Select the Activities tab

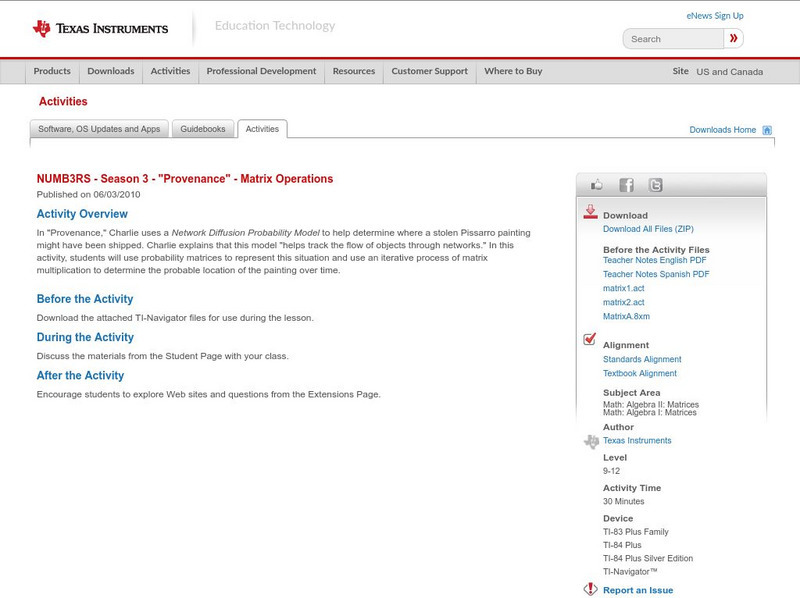click(262, 129)
